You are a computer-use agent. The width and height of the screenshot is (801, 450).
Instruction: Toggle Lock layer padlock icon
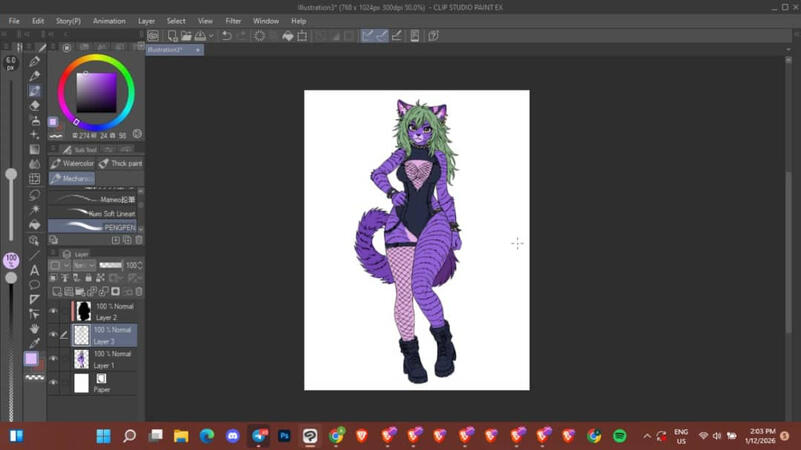point(88,278)
